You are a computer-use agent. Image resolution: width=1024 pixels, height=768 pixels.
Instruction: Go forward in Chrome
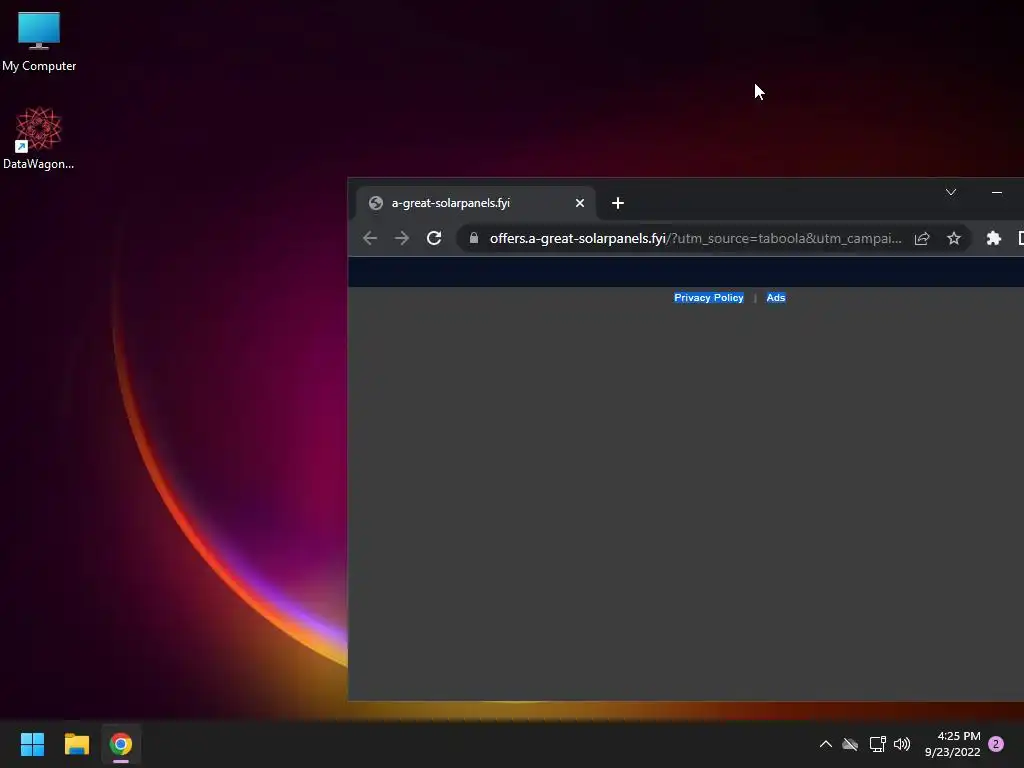402,238
